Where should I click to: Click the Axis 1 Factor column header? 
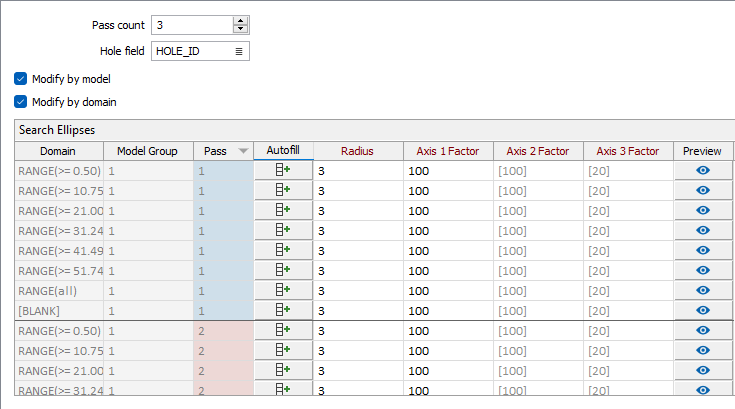pos(448,151)
